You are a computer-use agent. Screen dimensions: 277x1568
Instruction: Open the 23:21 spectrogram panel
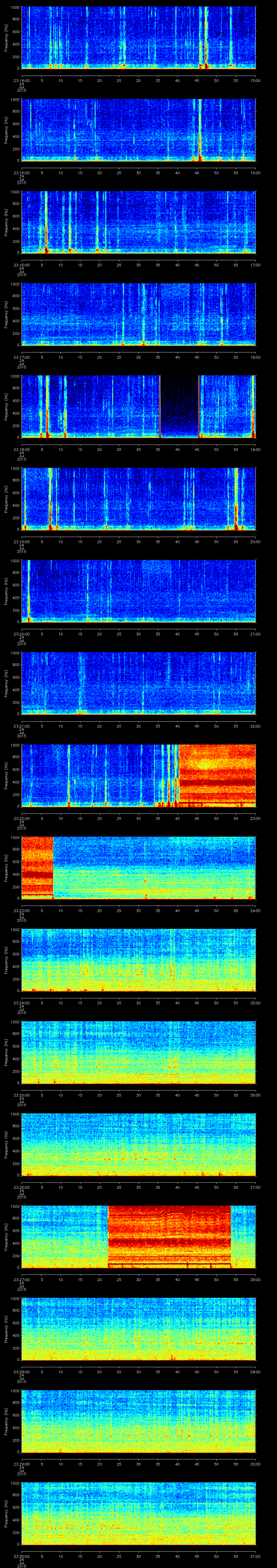pos(139,683)
